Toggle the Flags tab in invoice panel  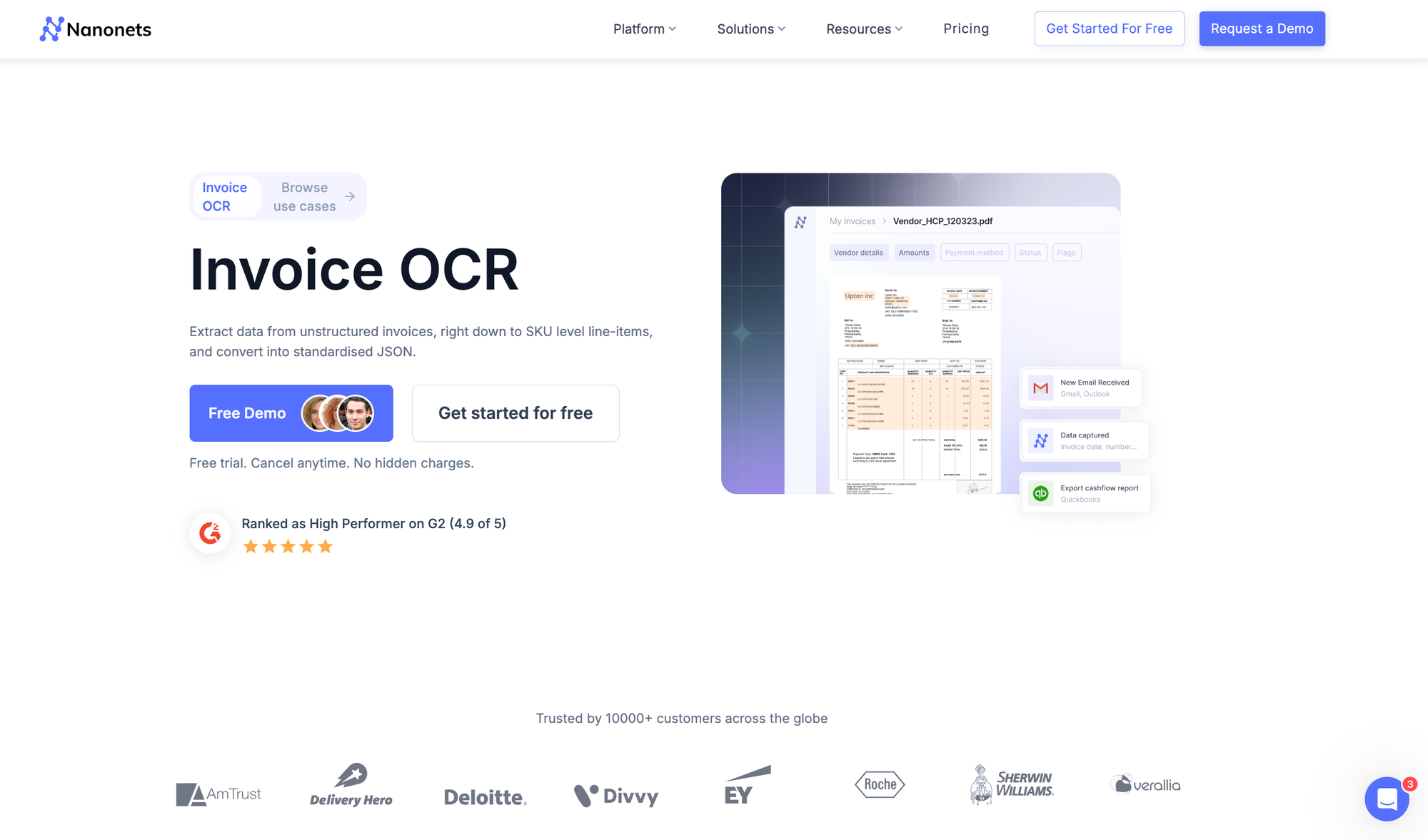1067,252
